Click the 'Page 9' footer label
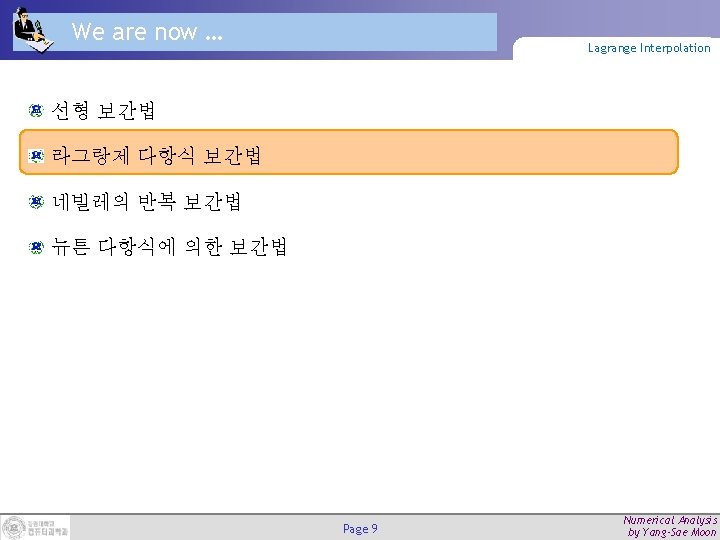Image resolution: width=720 pixels, height=540 pixels. tap(360, 529)
